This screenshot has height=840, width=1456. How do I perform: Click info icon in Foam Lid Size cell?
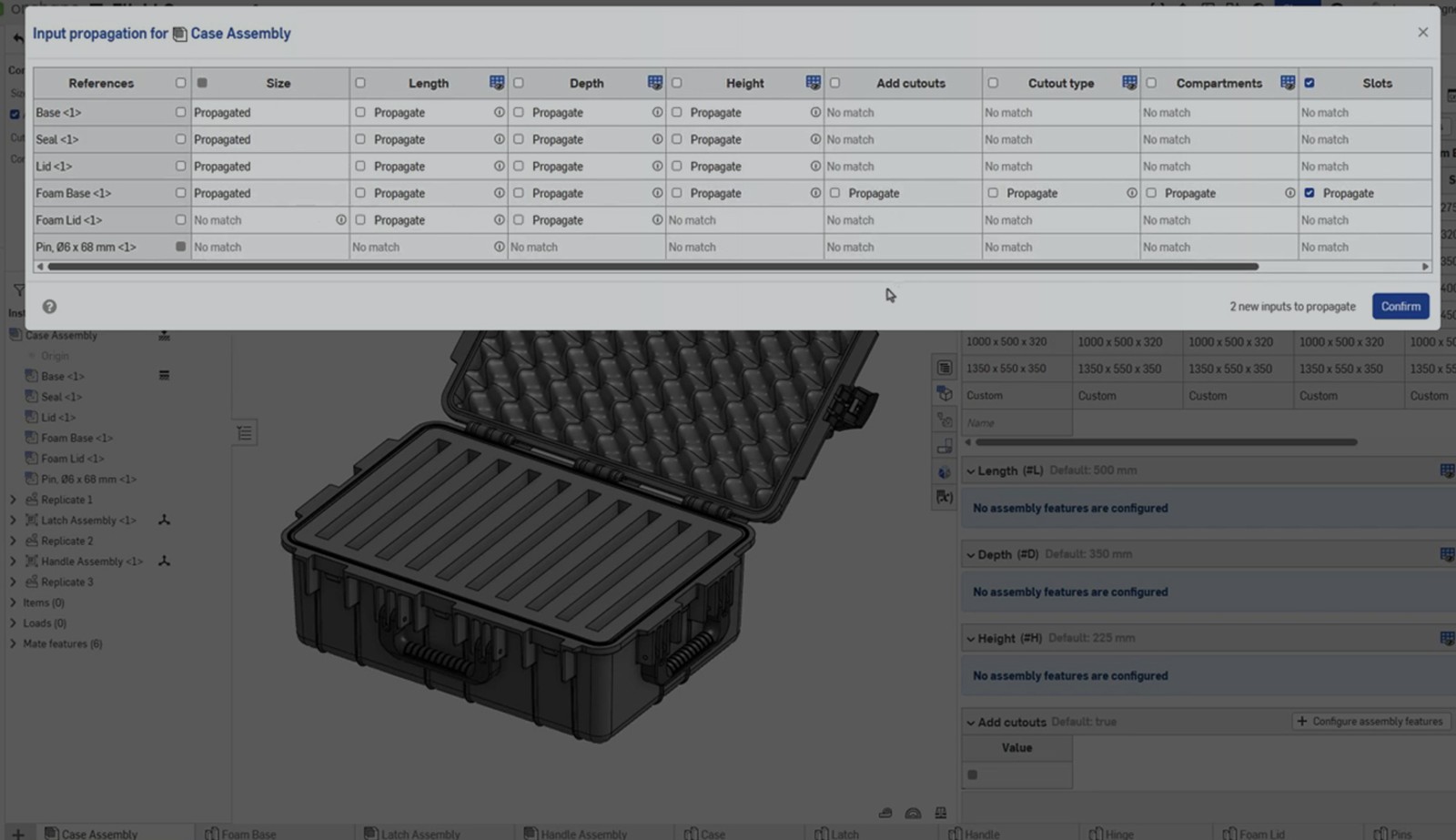click(x=340, y=220)
